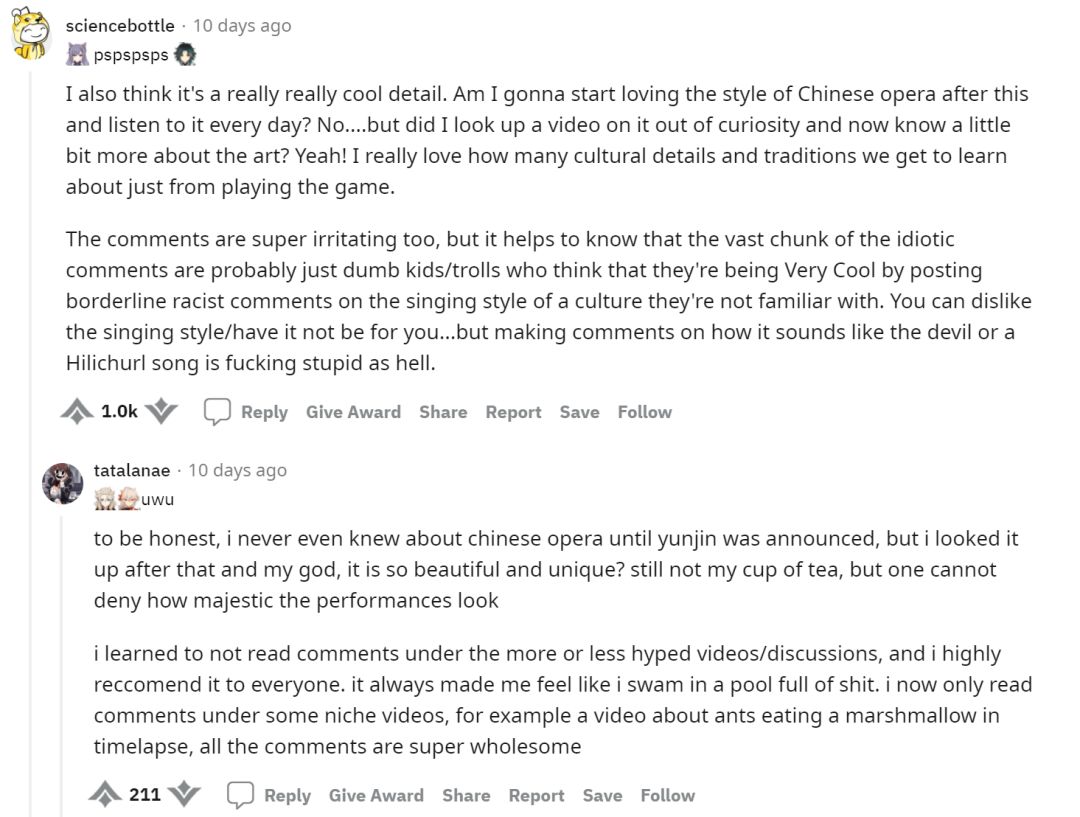Upvote the sciencebottle comment

[x=78, y=411]
